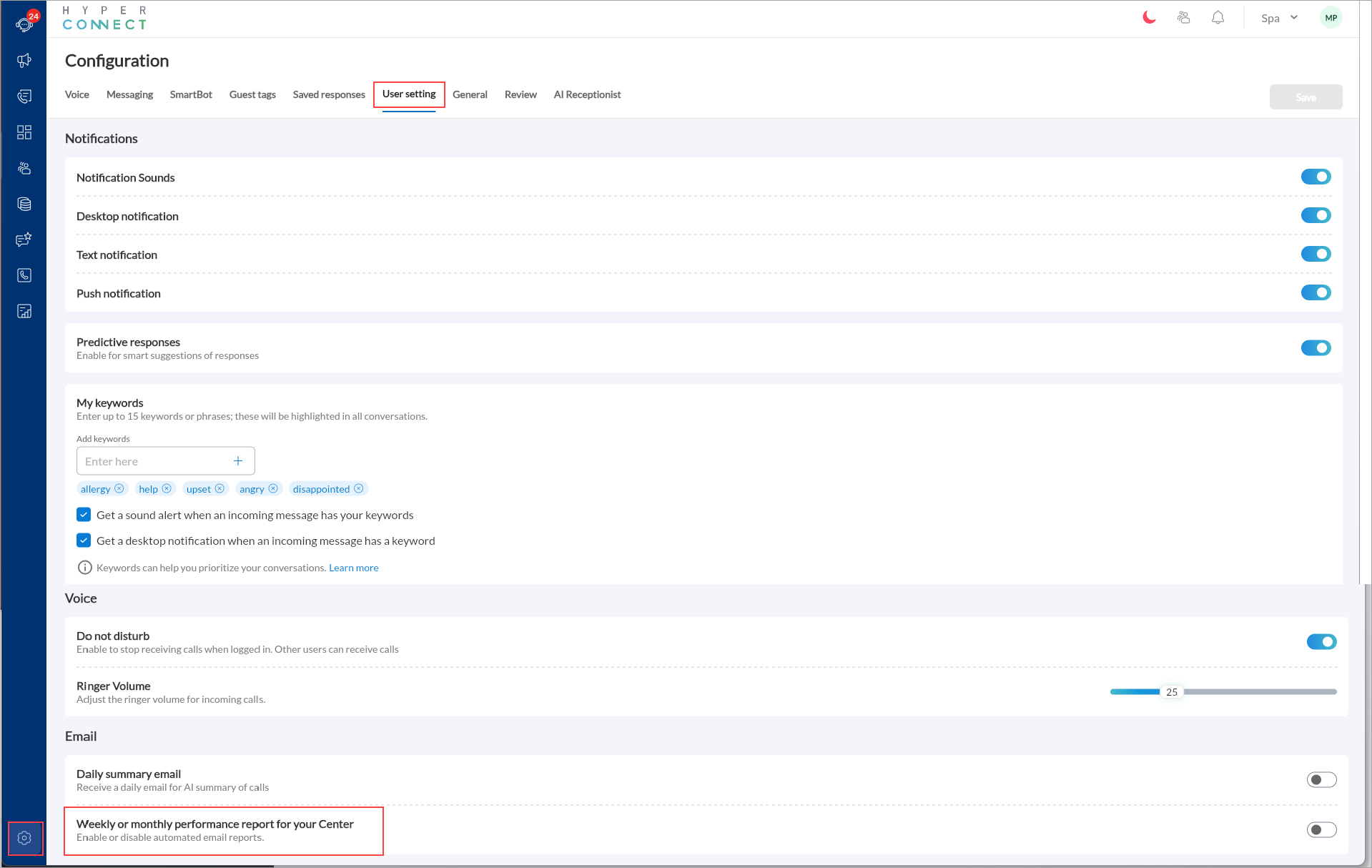Switch to dark mode with moon icon

[1148, 17]
